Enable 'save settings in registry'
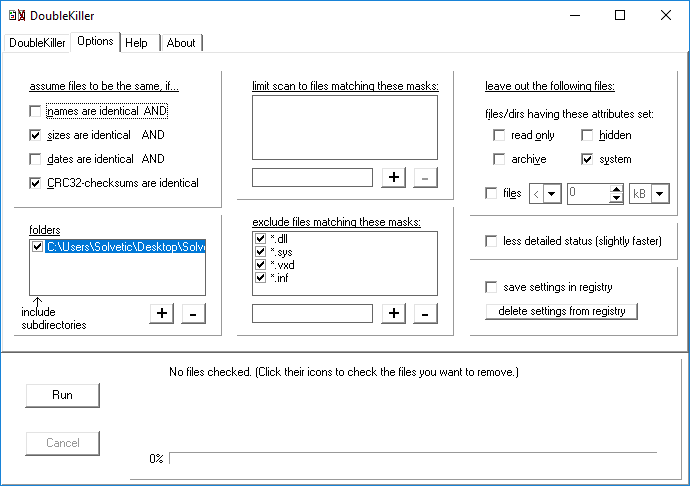 click(491, 287)
